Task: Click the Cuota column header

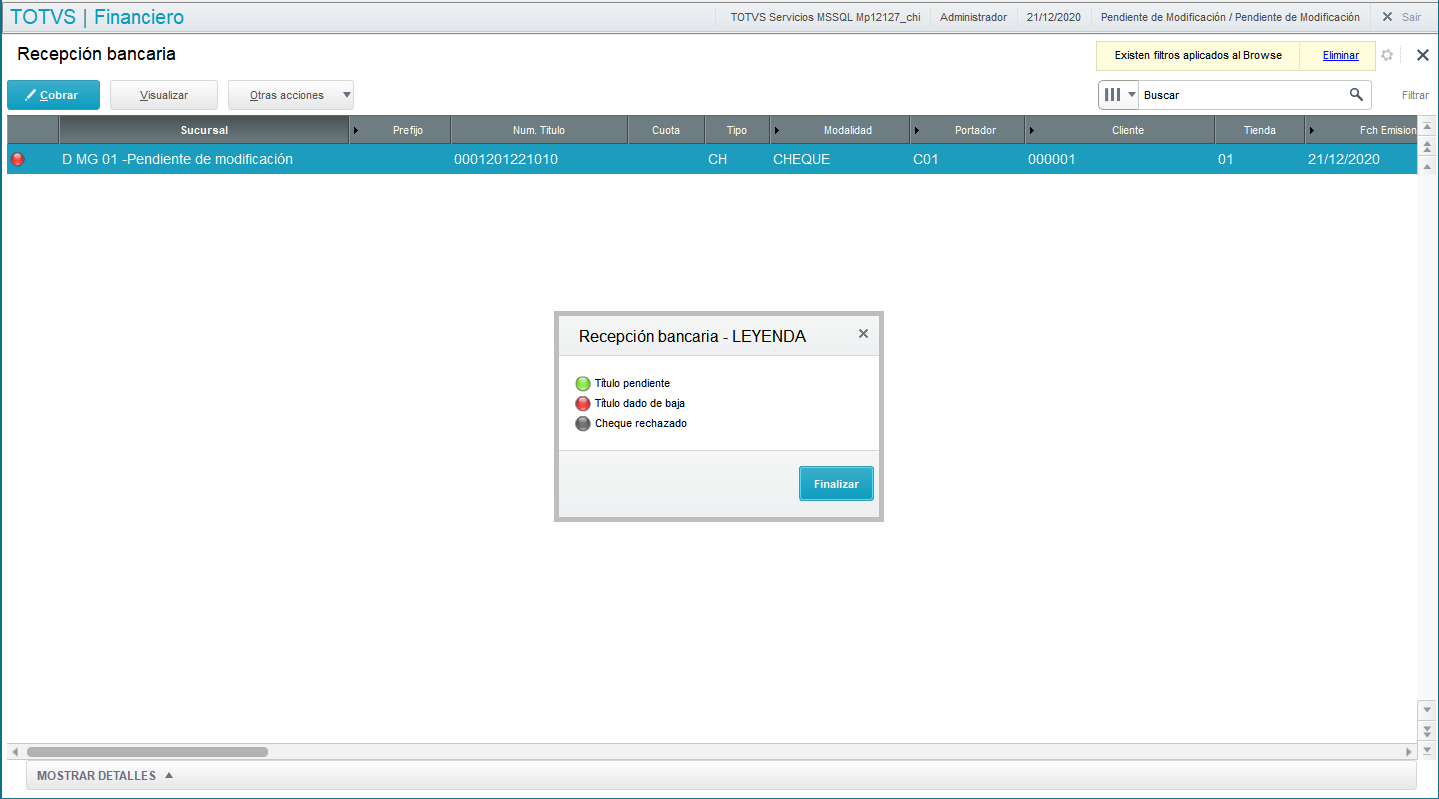Action: pos(666,130)
